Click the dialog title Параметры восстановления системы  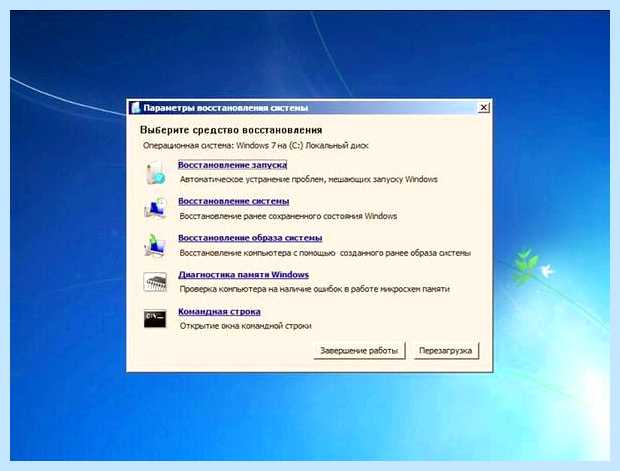click(226, 108)
